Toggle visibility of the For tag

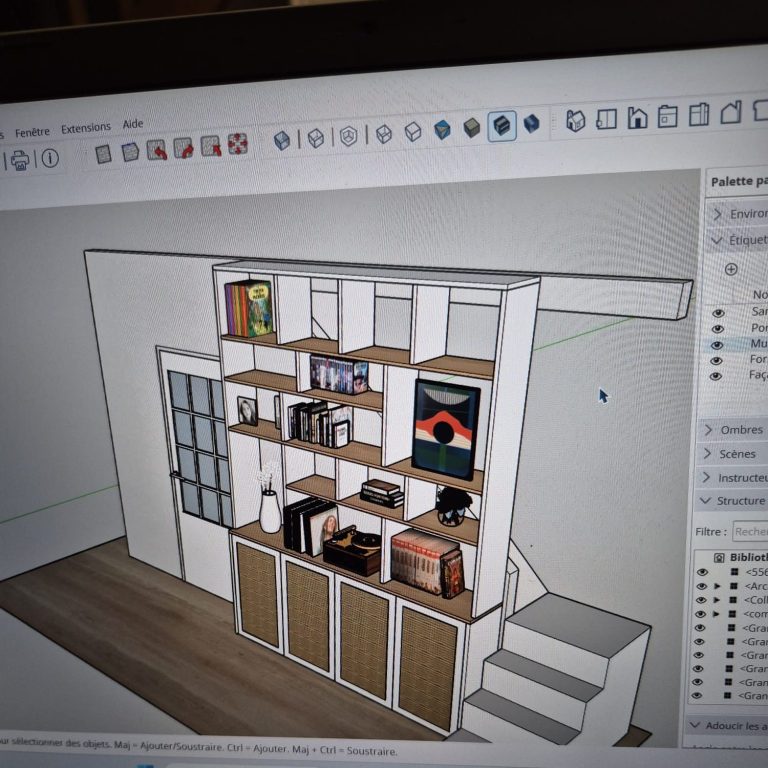point(716,361)
